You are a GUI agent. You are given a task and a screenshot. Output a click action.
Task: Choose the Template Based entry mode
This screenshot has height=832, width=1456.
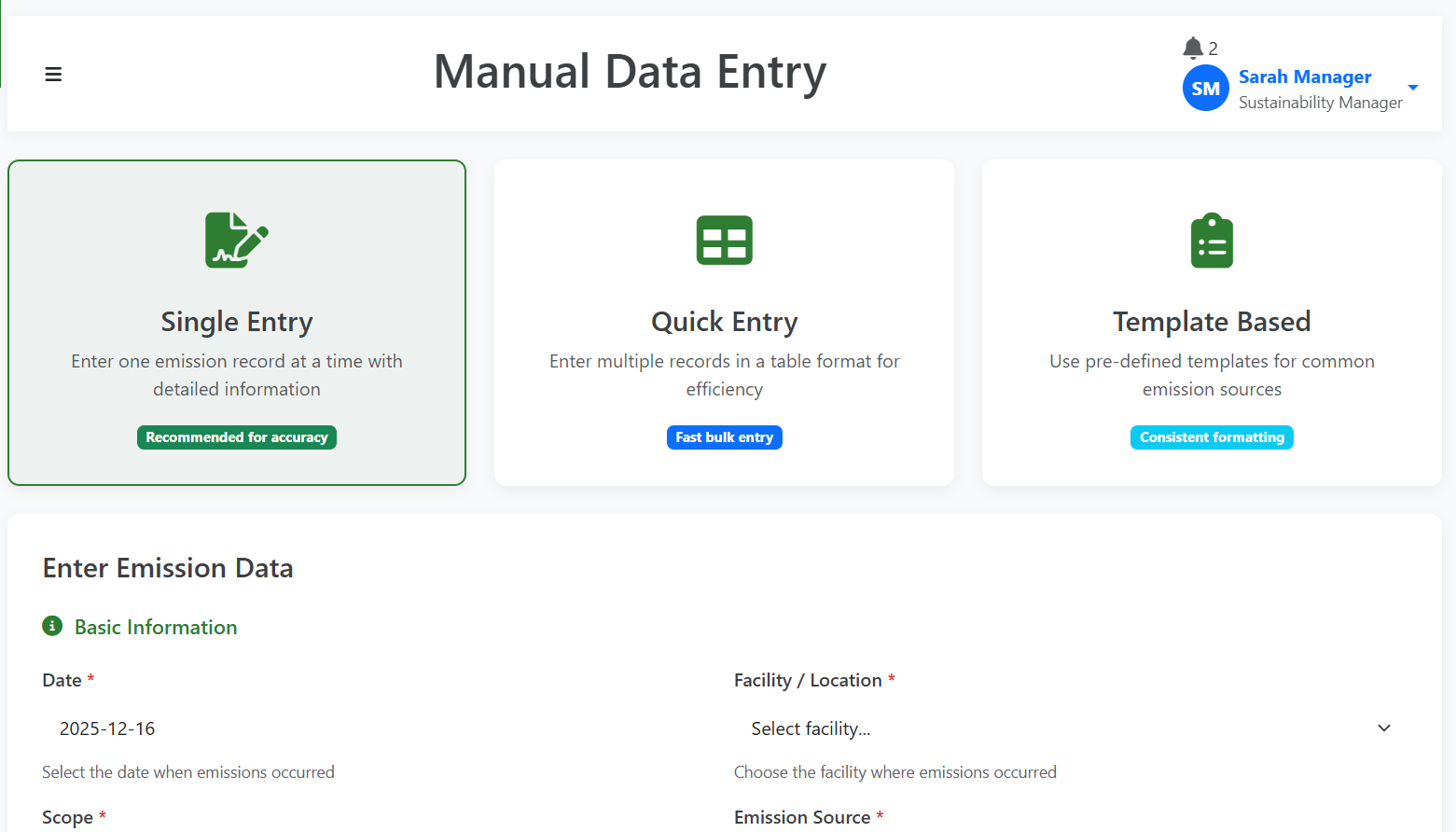[x=1211, y=322]
